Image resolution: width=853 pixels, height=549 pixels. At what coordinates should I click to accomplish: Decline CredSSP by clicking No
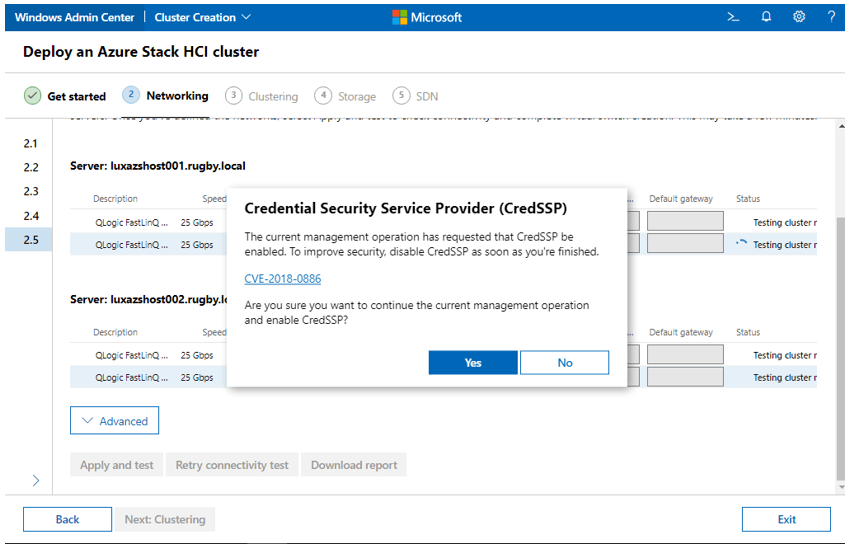564,363
